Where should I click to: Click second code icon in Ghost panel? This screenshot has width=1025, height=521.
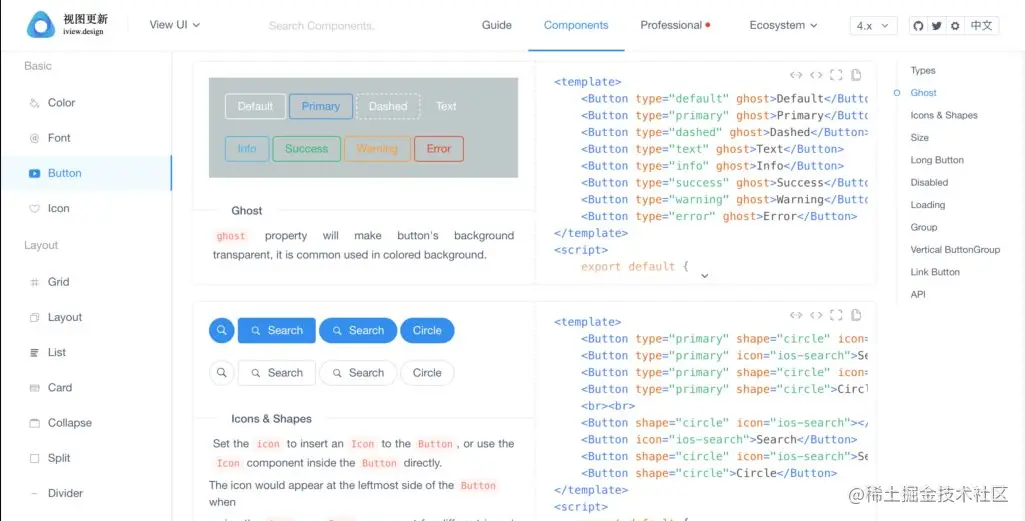pos(816,75)
